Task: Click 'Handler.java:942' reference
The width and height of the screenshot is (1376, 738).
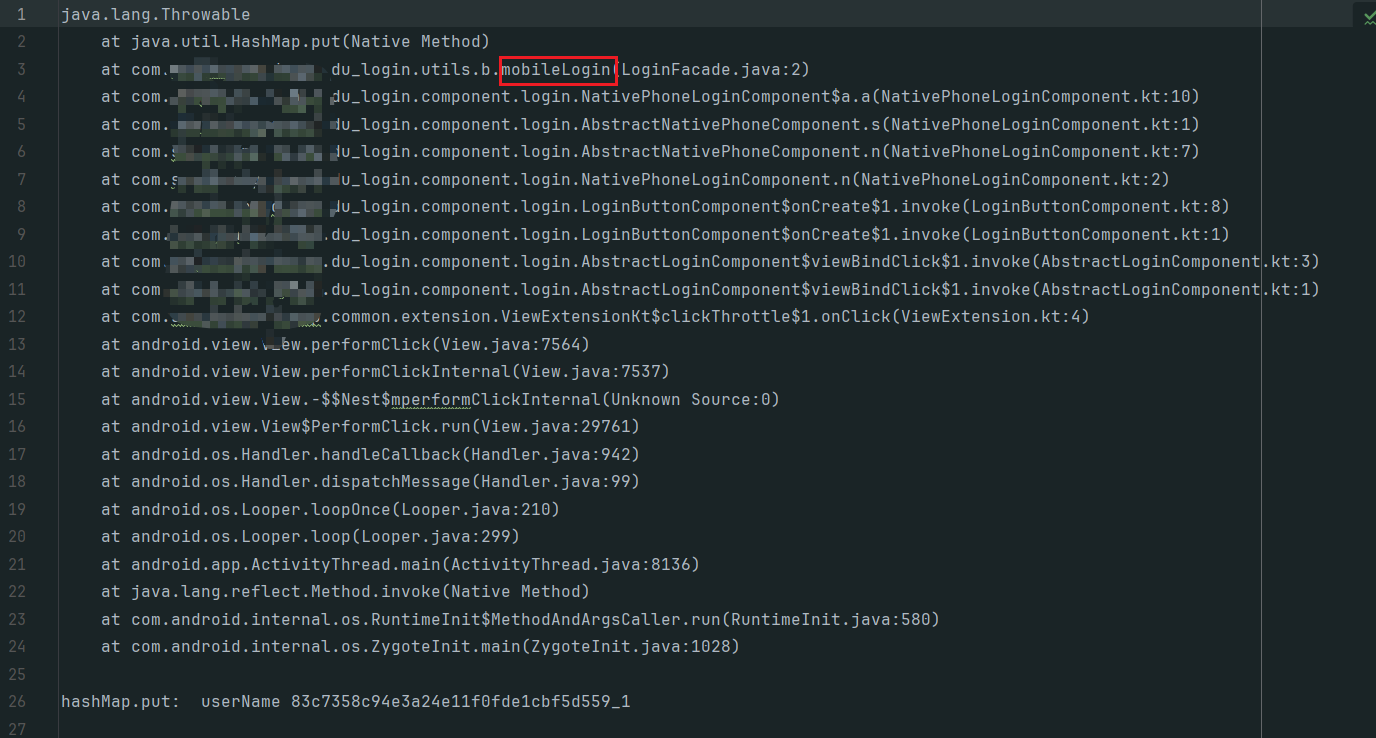Action: coord(550,454)
